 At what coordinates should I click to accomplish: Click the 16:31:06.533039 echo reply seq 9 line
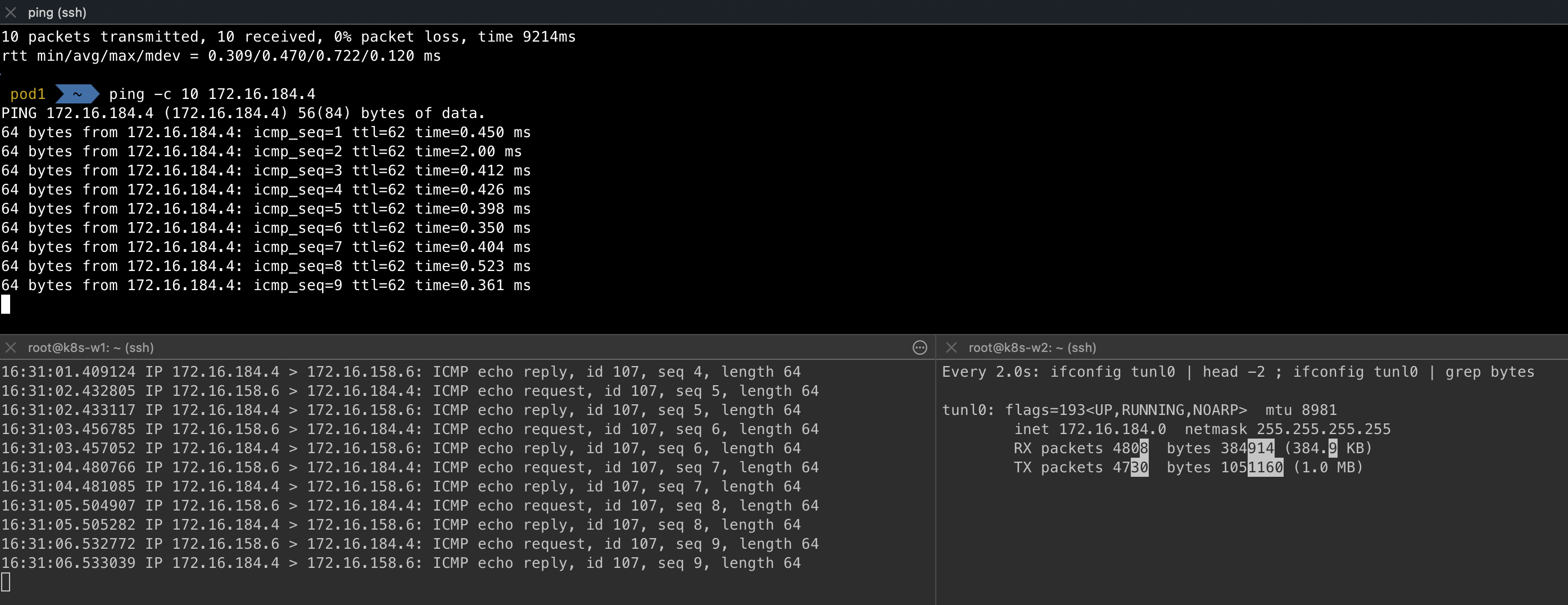pos(401,563)
